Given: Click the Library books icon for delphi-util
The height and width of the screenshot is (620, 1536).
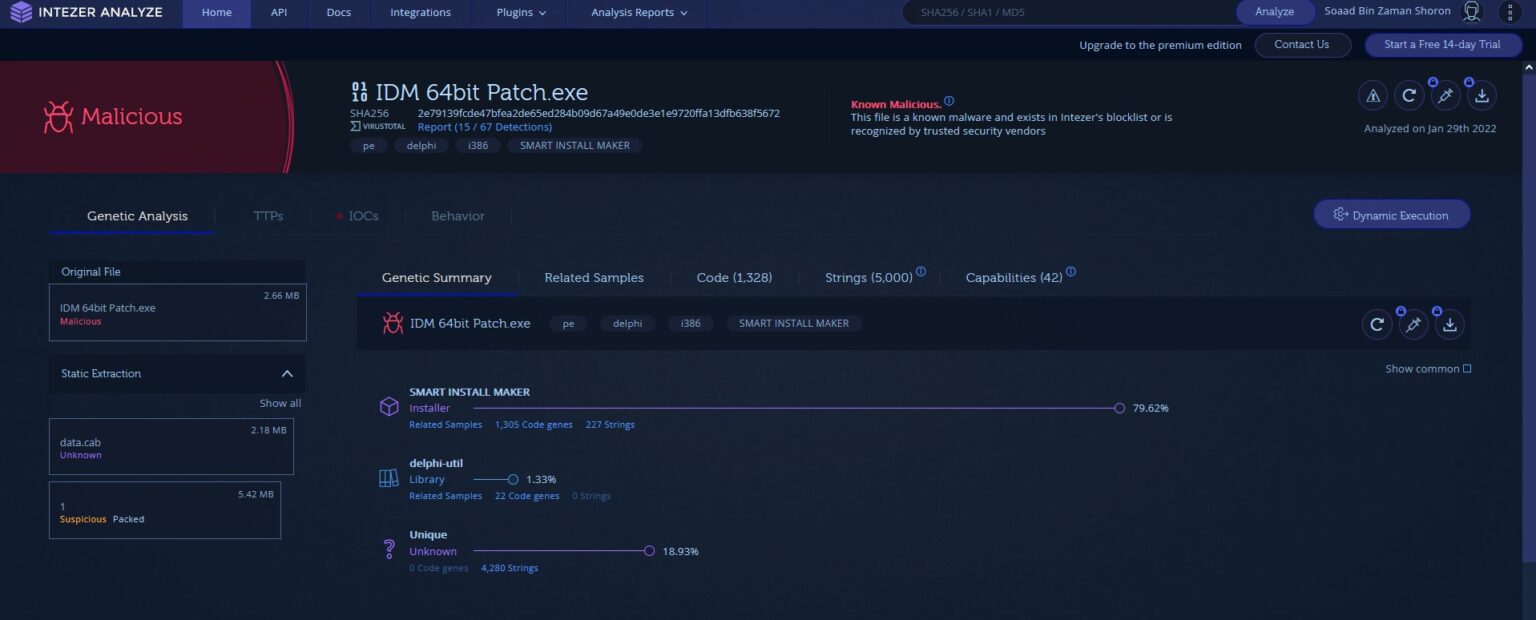Looking at the screenshot, I should pos(389,478).
